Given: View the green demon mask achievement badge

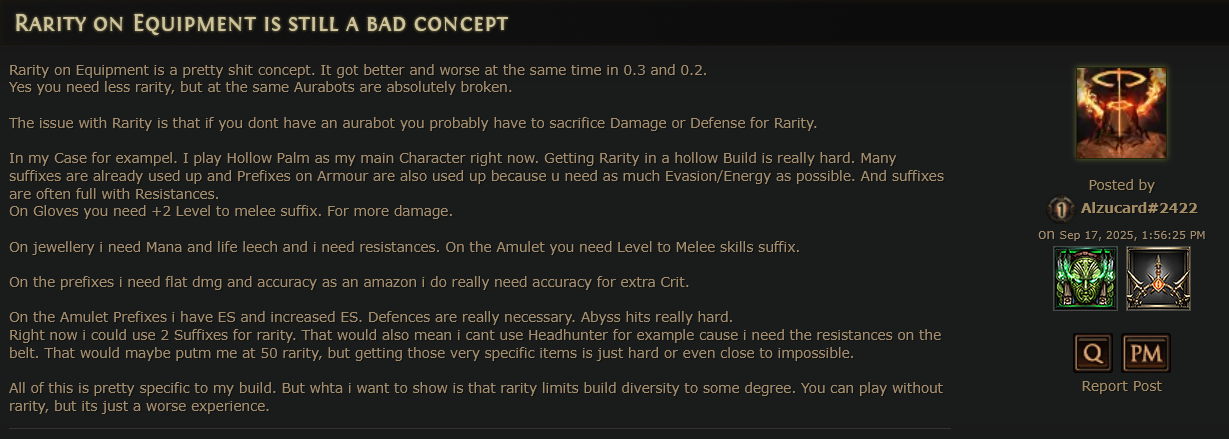Looking at the screenshot, I should tap(1085, 278).
